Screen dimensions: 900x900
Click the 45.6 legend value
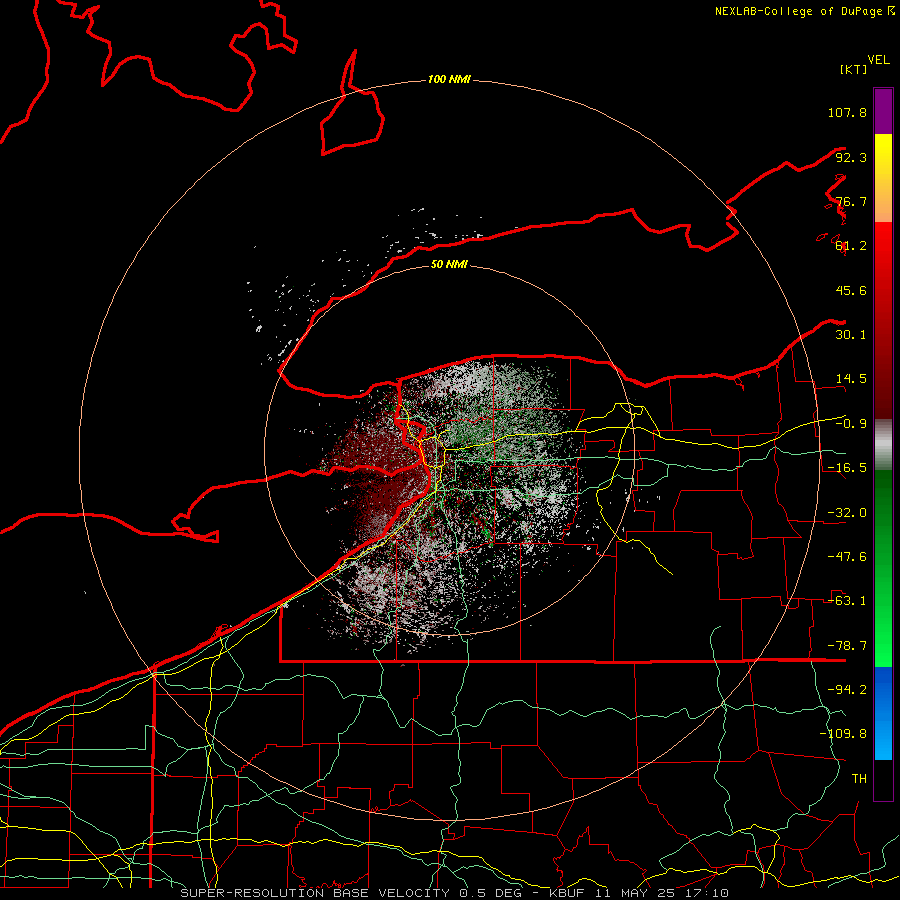[x=851, y=290]
